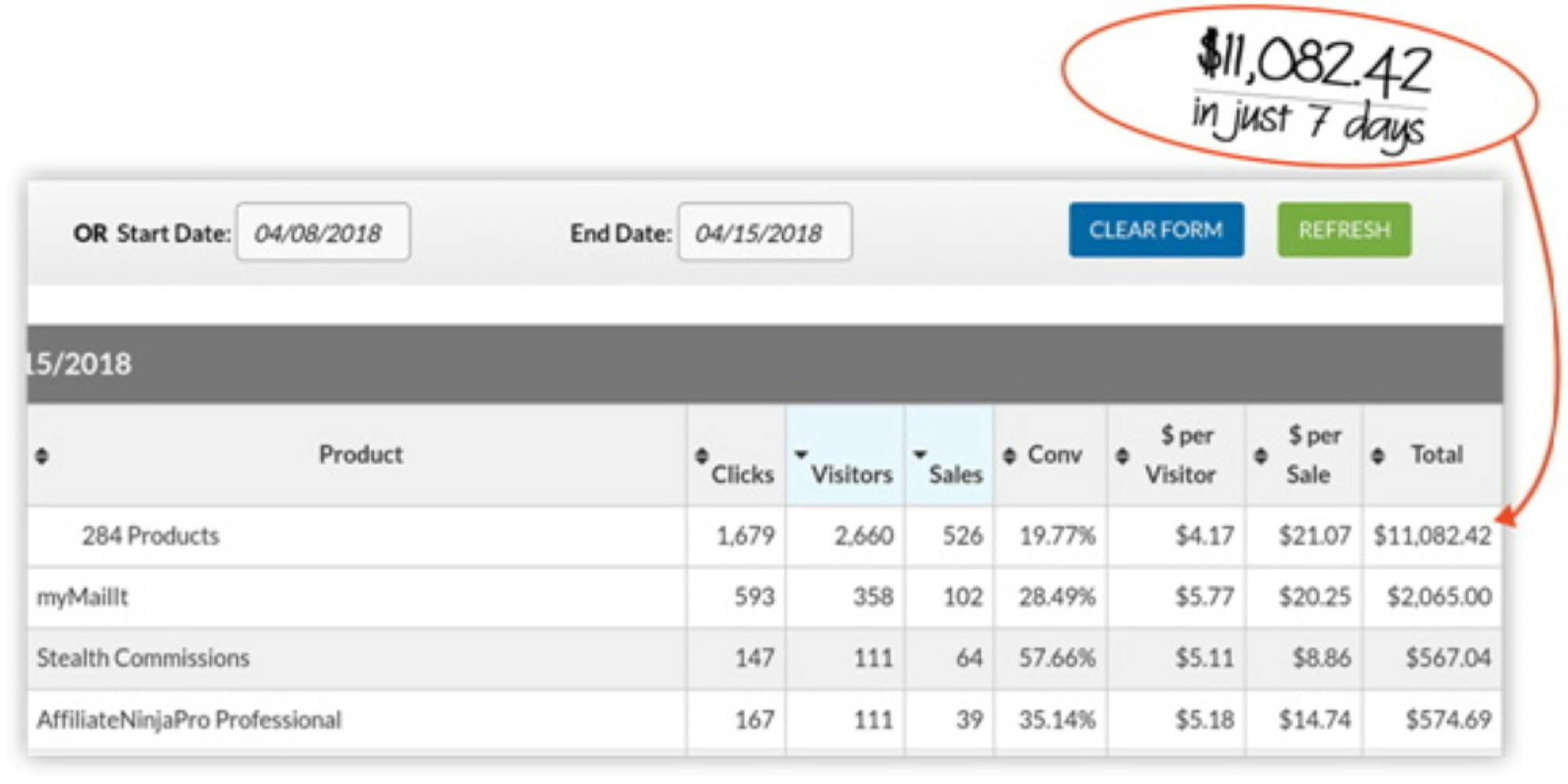Viewport: 1568px width, 784px height.
Task: Select the 284 Products summary row
Action: click(x=151, y=536)
